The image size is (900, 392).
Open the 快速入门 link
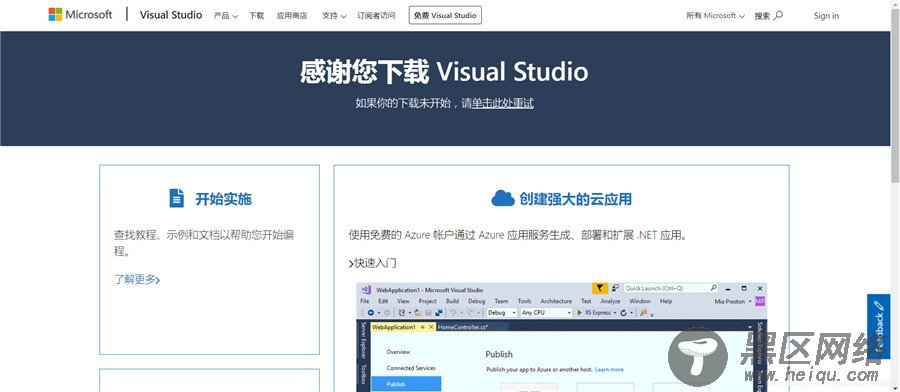coord(373,263)
